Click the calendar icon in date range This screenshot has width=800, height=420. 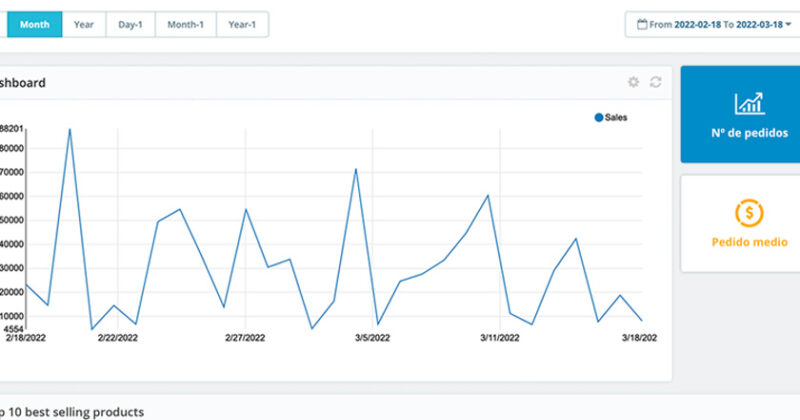coord(641,24)
